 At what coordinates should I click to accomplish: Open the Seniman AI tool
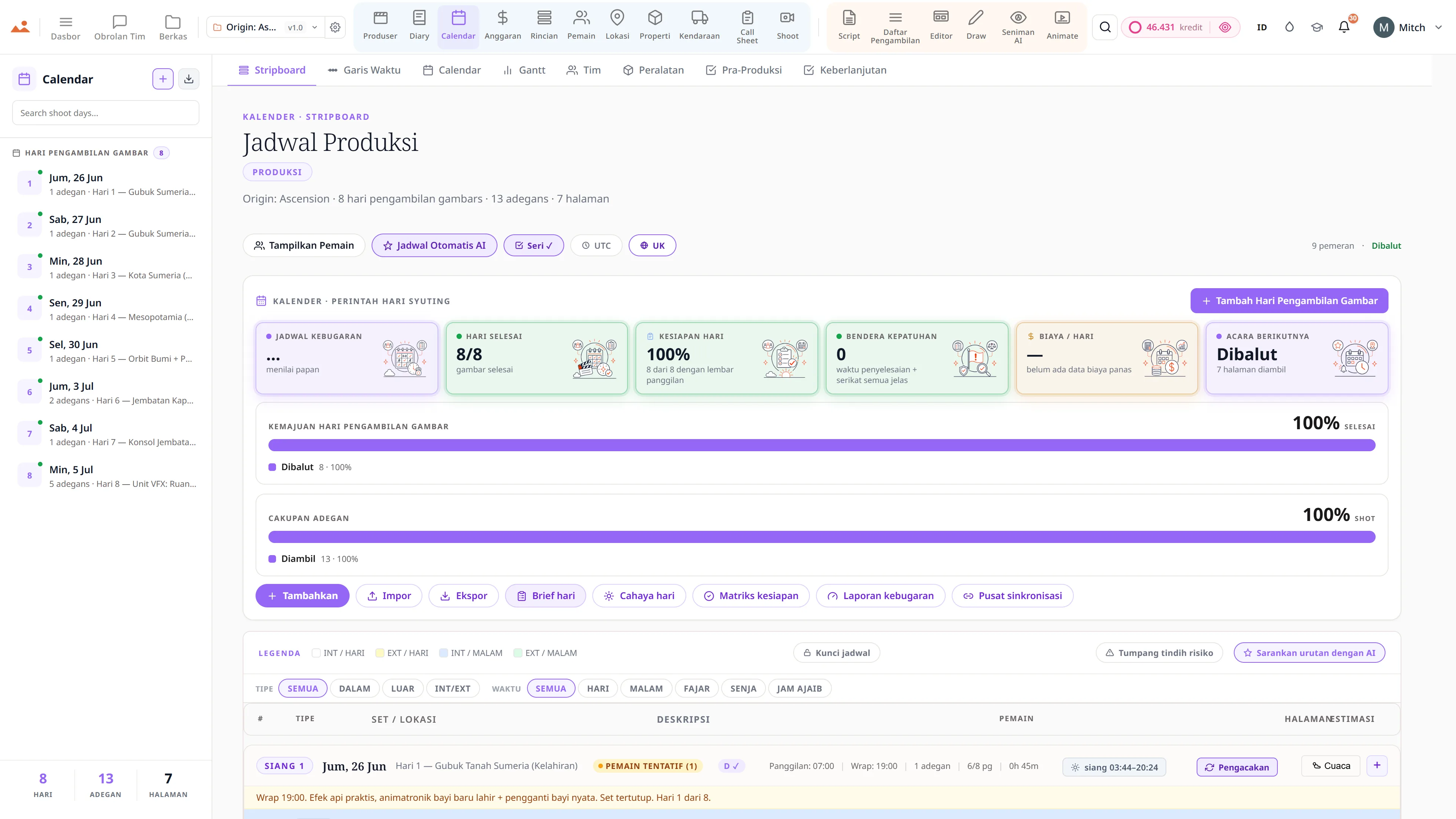click(x=1017, y=27)
